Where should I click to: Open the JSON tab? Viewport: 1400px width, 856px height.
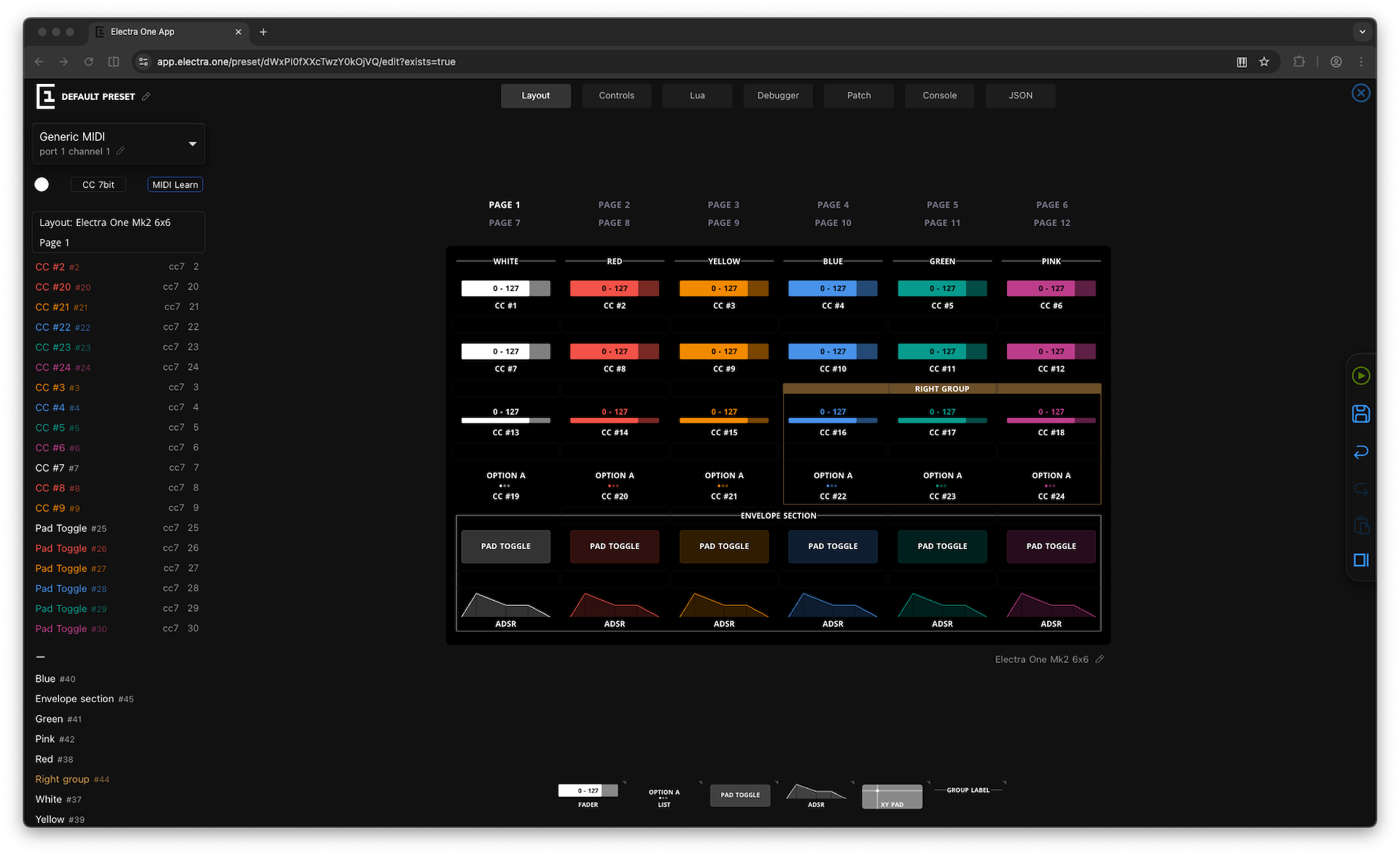[1020, 96]
